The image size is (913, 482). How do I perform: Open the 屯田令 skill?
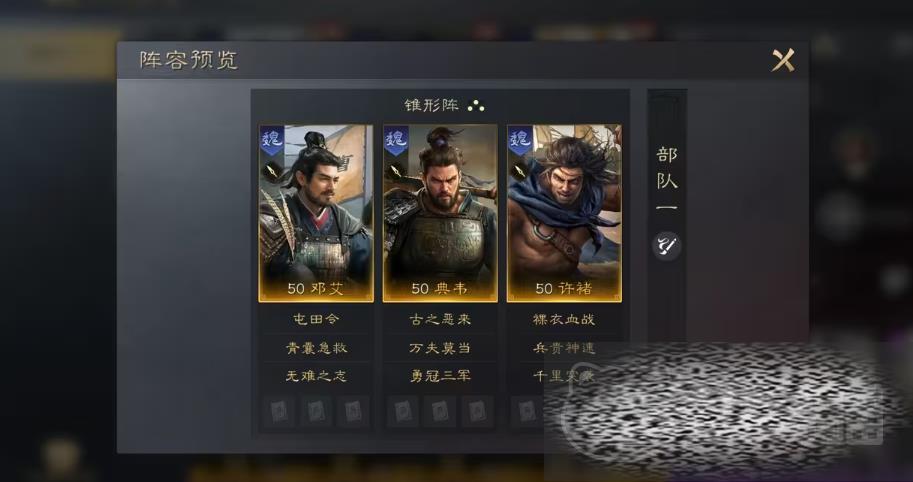(x=316, y=320)
